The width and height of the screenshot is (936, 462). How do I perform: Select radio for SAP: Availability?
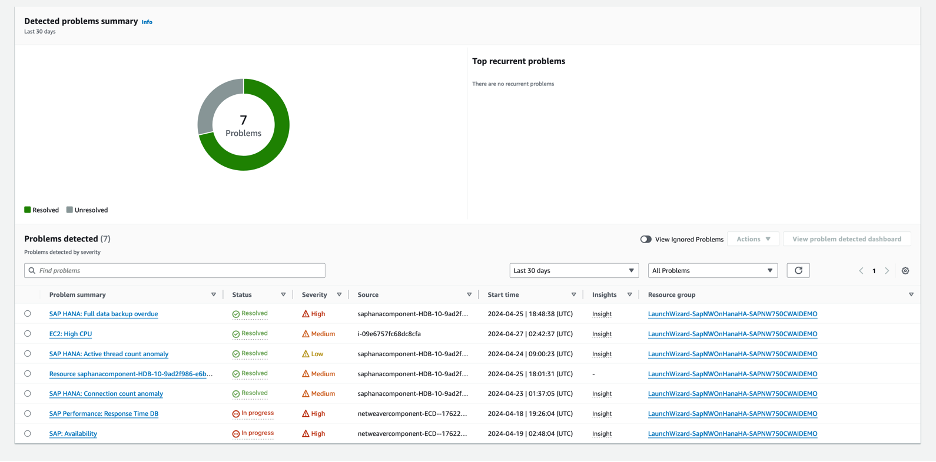point(27,433)
